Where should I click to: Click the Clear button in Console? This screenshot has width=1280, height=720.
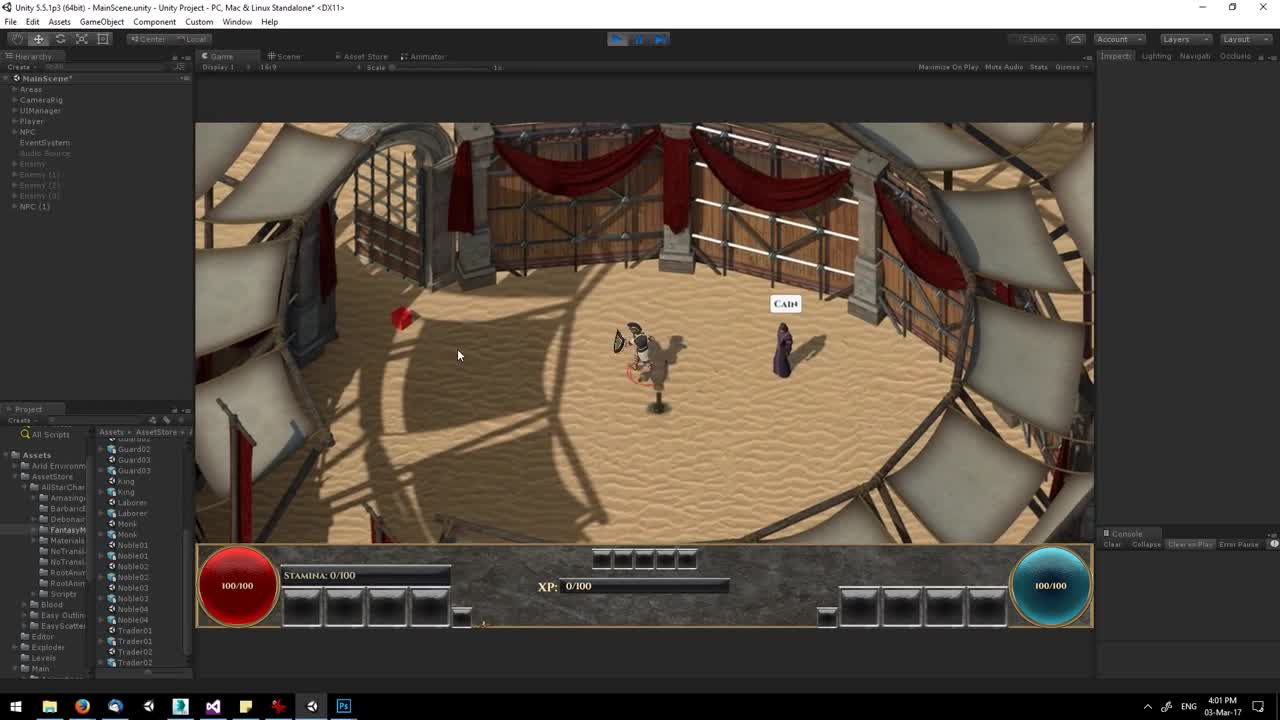coord(1112,545)
